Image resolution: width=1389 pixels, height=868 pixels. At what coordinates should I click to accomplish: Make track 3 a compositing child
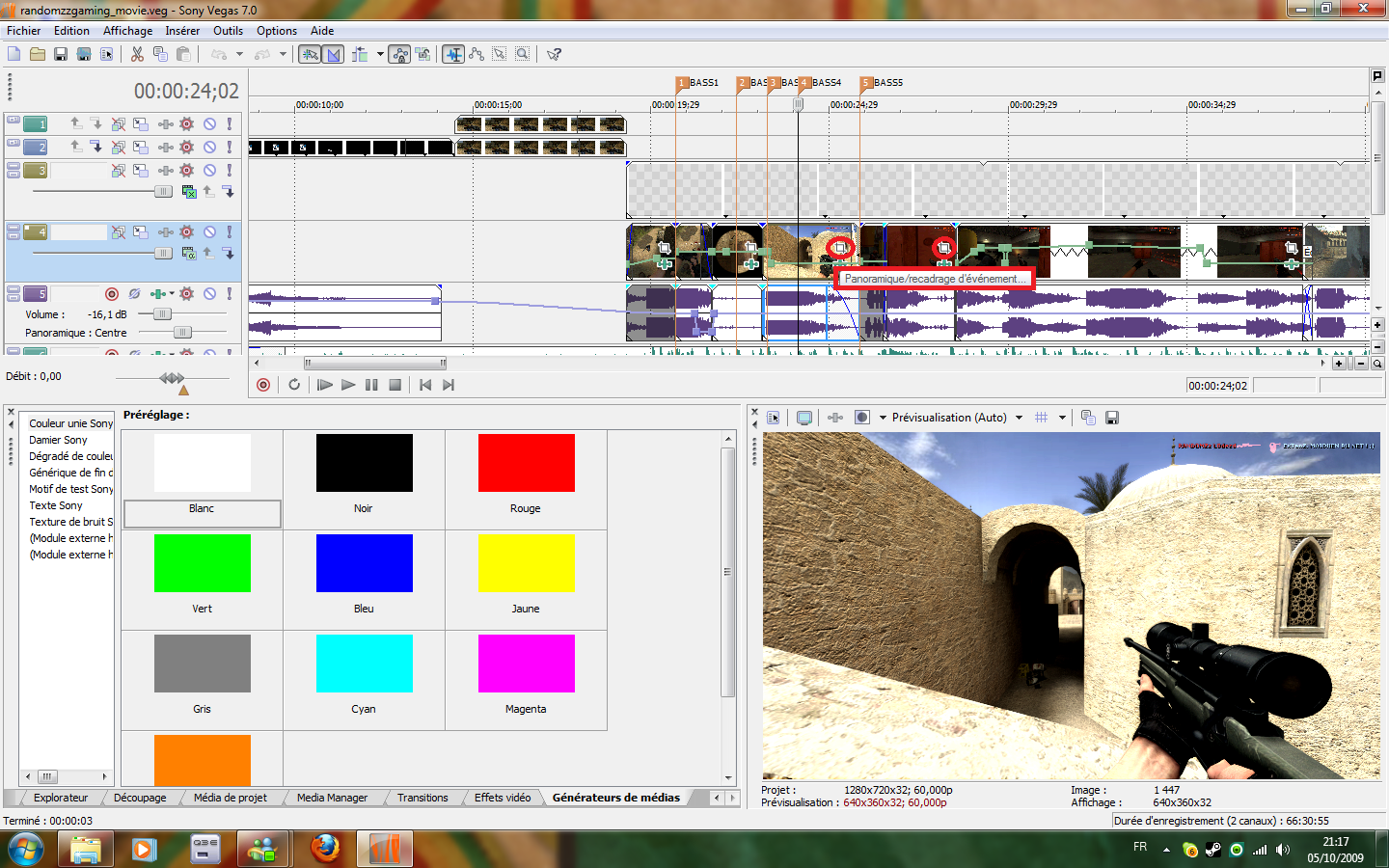pos(229,191)
